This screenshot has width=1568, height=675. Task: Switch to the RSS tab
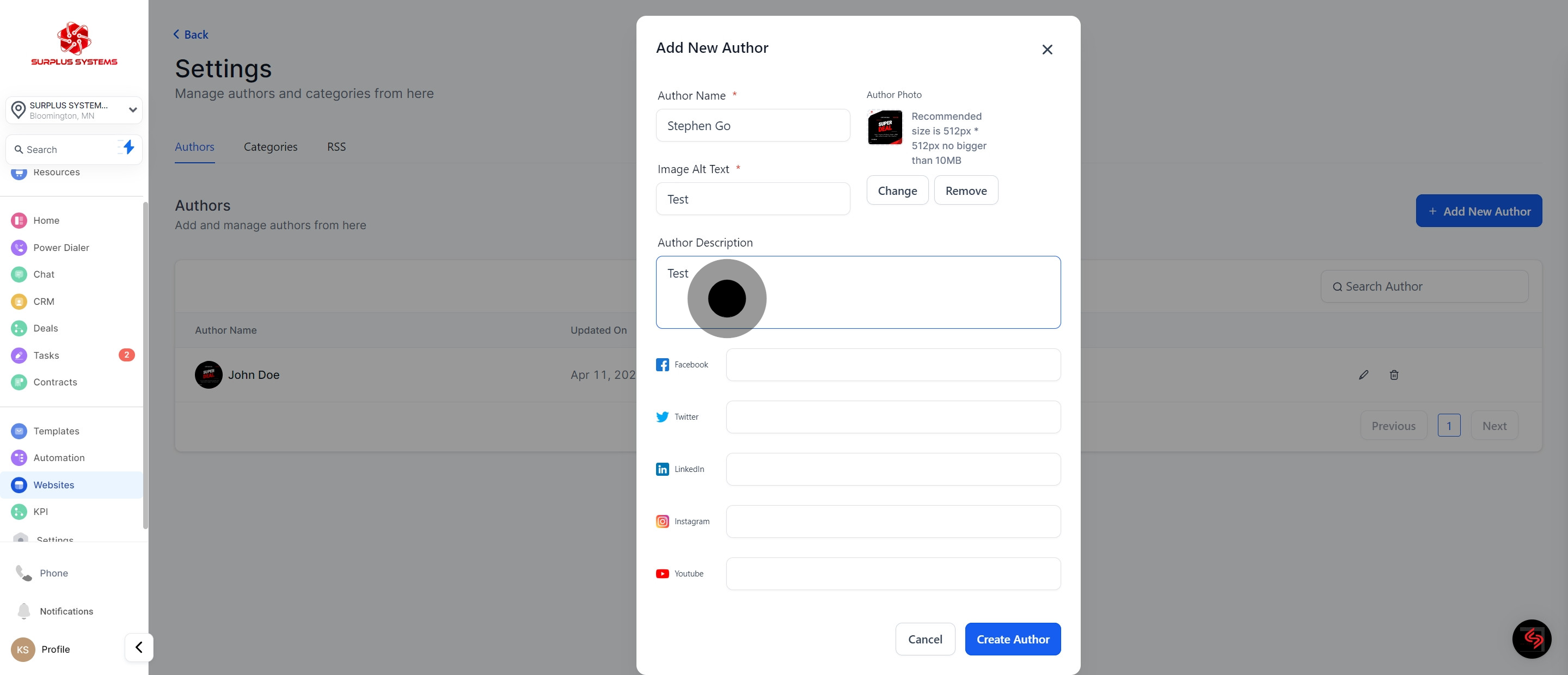click(x=336, y=146)
